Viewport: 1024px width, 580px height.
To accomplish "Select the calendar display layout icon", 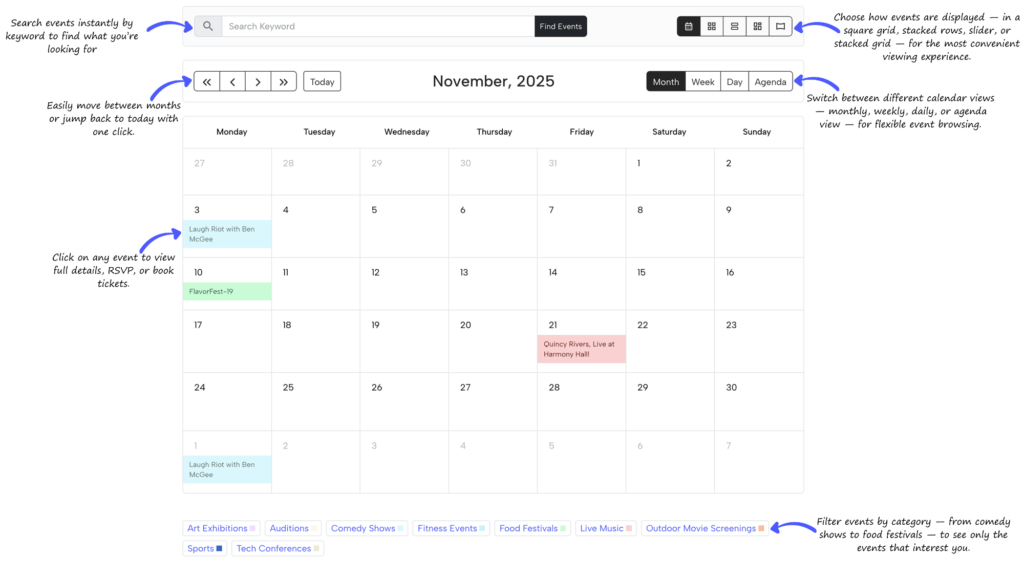I will click(x=688, y=27).
